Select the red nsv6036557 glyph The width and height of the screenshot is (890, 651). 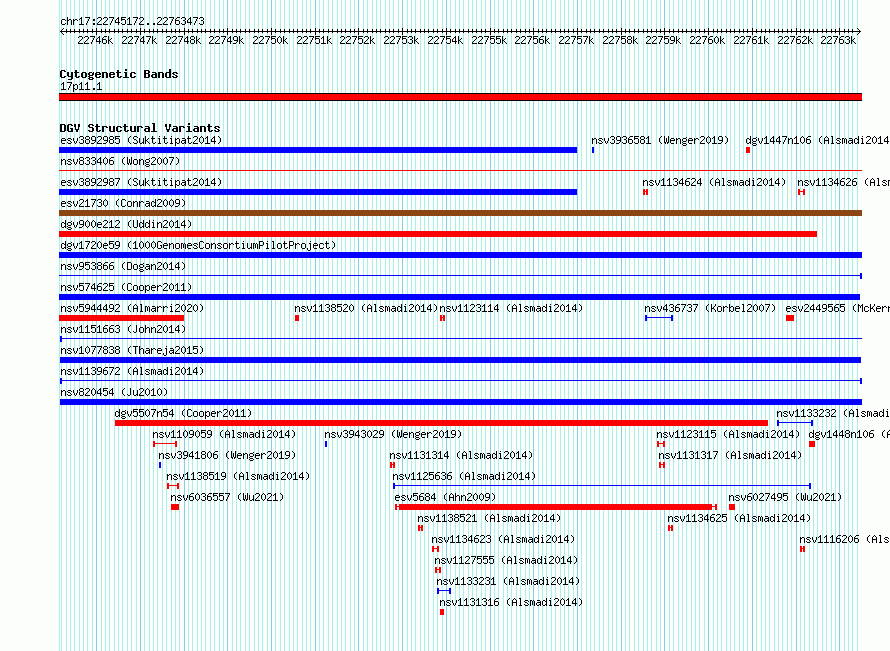click(x=175, y=507)
